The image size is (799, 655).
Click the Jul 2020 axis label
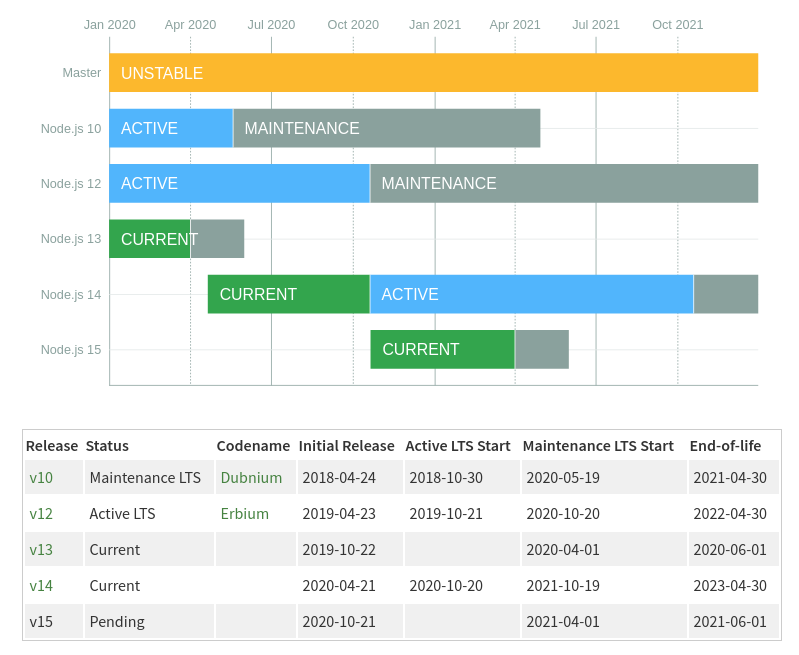pyautogui.click(x=272, y=24)
